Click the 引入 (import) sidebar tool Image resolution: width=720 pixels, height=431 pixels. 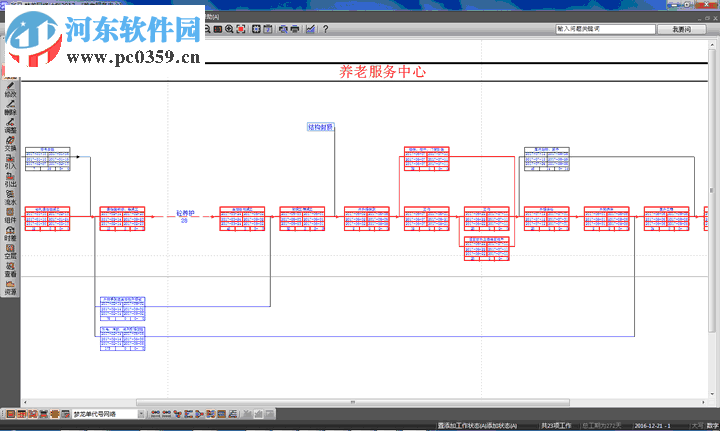pos(10,161)
